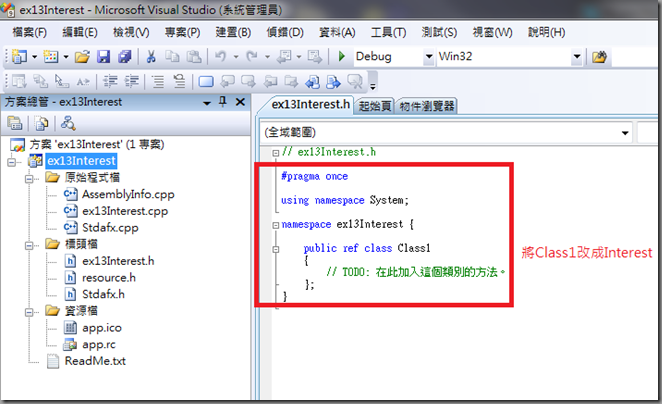Viewport: 662px width, 404px height.
Task: Toggle bookmark icon in text editor toolbar
Action: coord(206,81)
